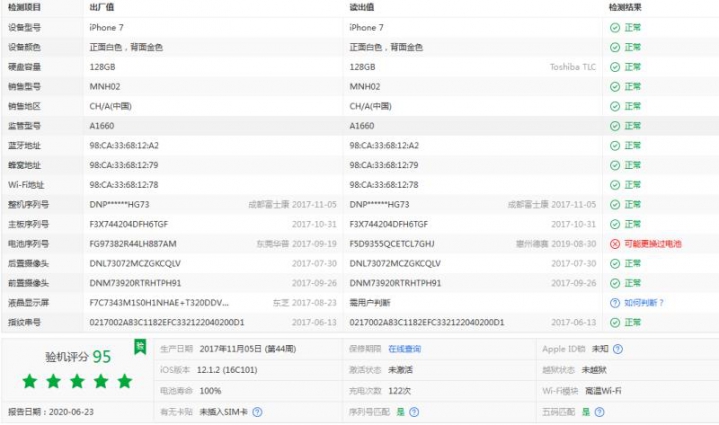Select the 高温Wi-Fi module value
Viewport: 719px width, 425px height.
click(603, 391)
